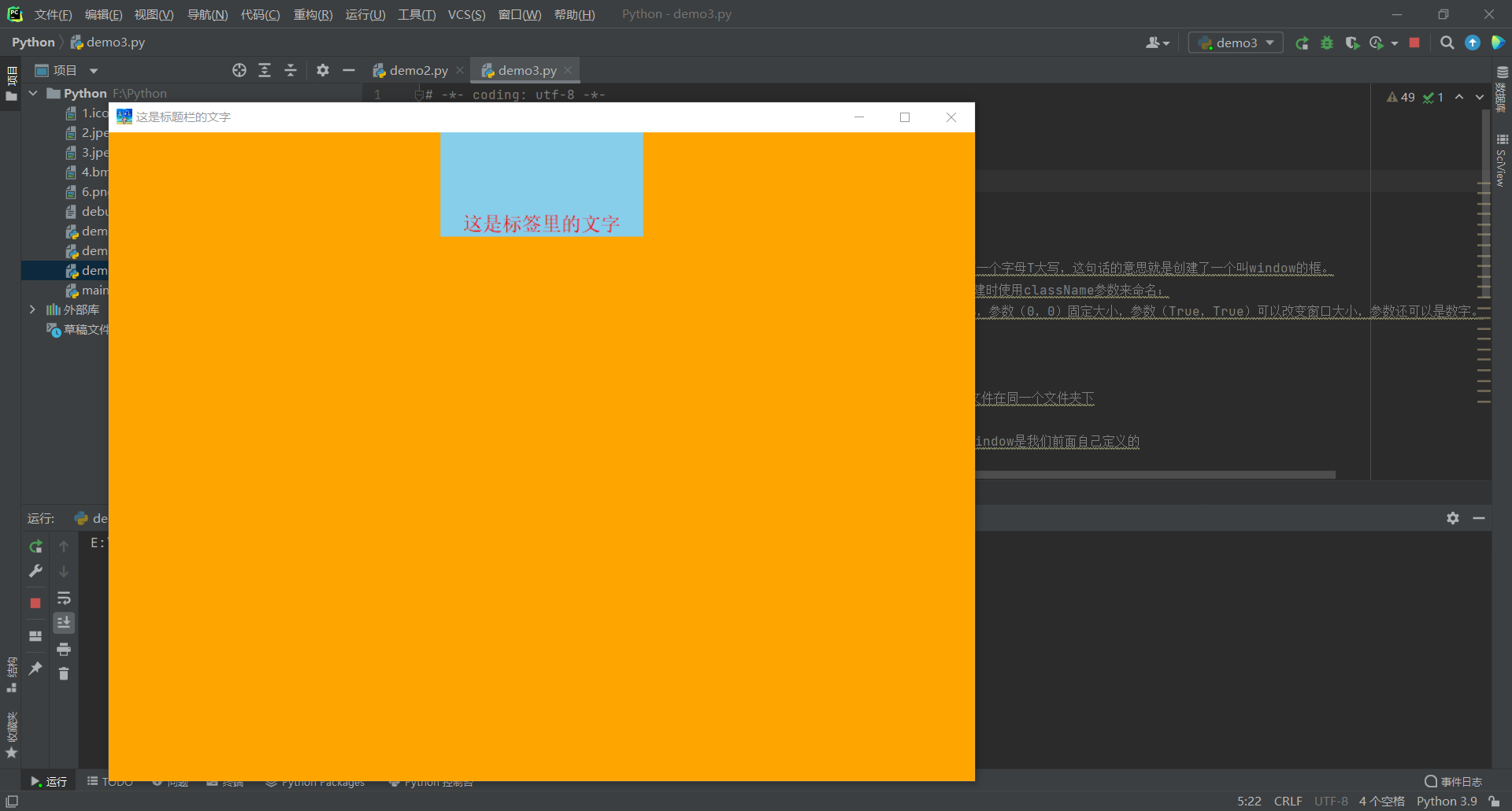Viewport: 1512px width, 811px height.
Task: Expand the 外部库 tree node
Action: coord(32,309)
